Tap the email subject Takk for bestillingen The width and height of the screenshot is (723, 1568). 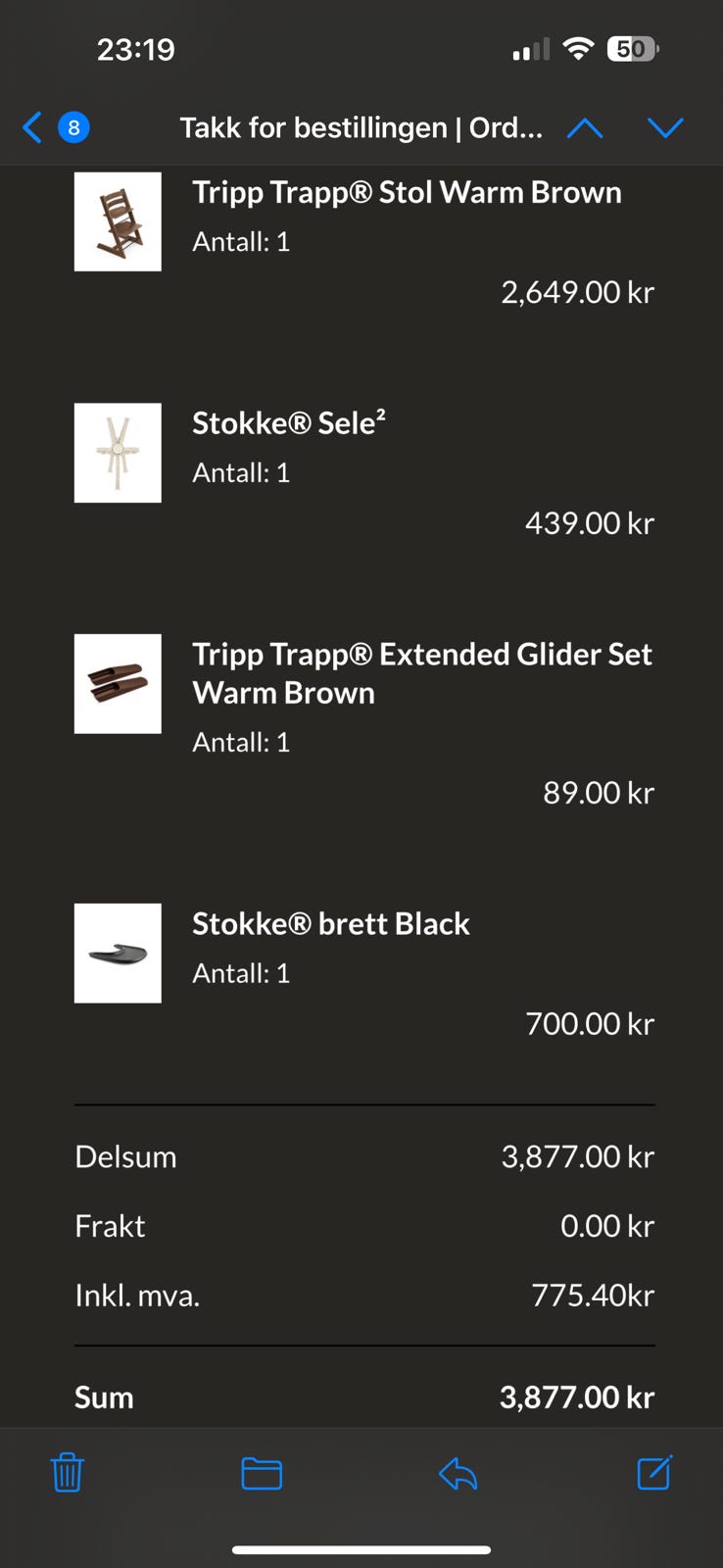[361, 127]
